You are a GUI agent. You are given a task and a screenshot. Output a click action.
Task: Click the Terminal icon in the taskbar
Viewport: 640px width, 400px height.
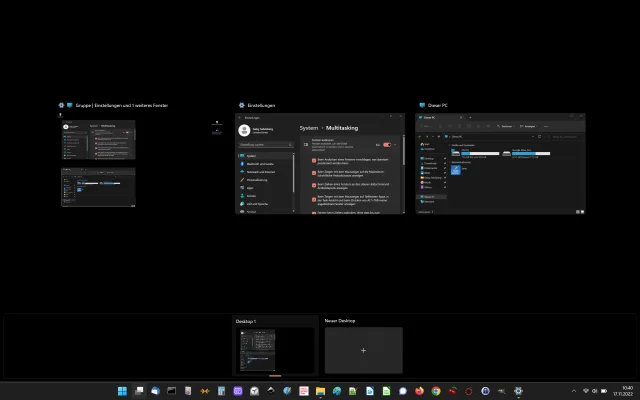[171, 390]
